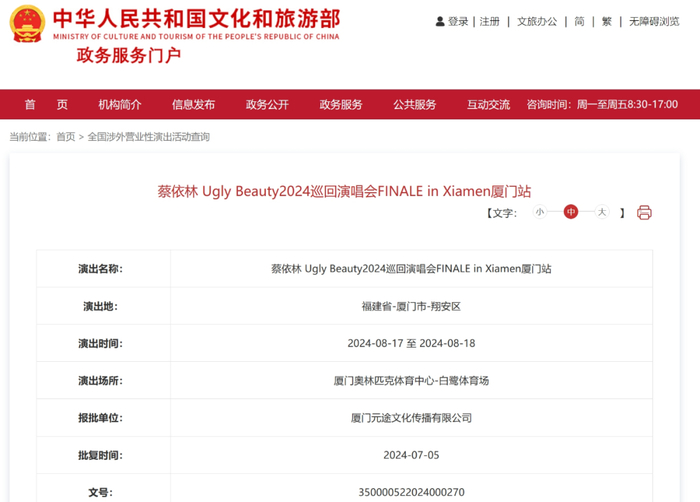
Task: Open the 注册 register link
Action: [489, 21]
